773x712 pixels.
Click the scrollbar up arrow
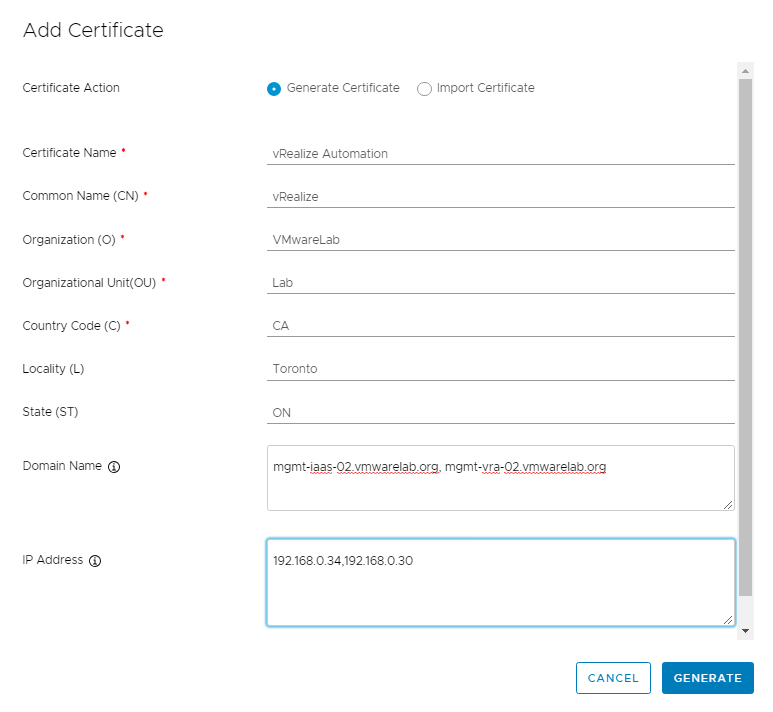[x=745, y=70]
